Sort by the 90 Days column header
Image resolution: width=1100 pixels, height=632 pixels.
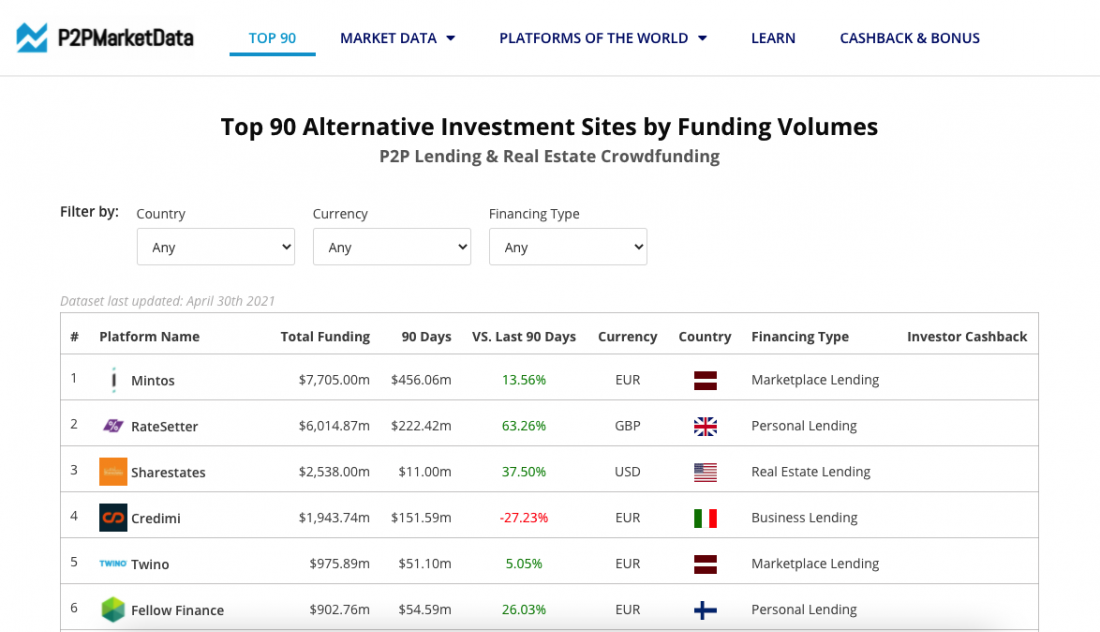click(x=427, y=337)
